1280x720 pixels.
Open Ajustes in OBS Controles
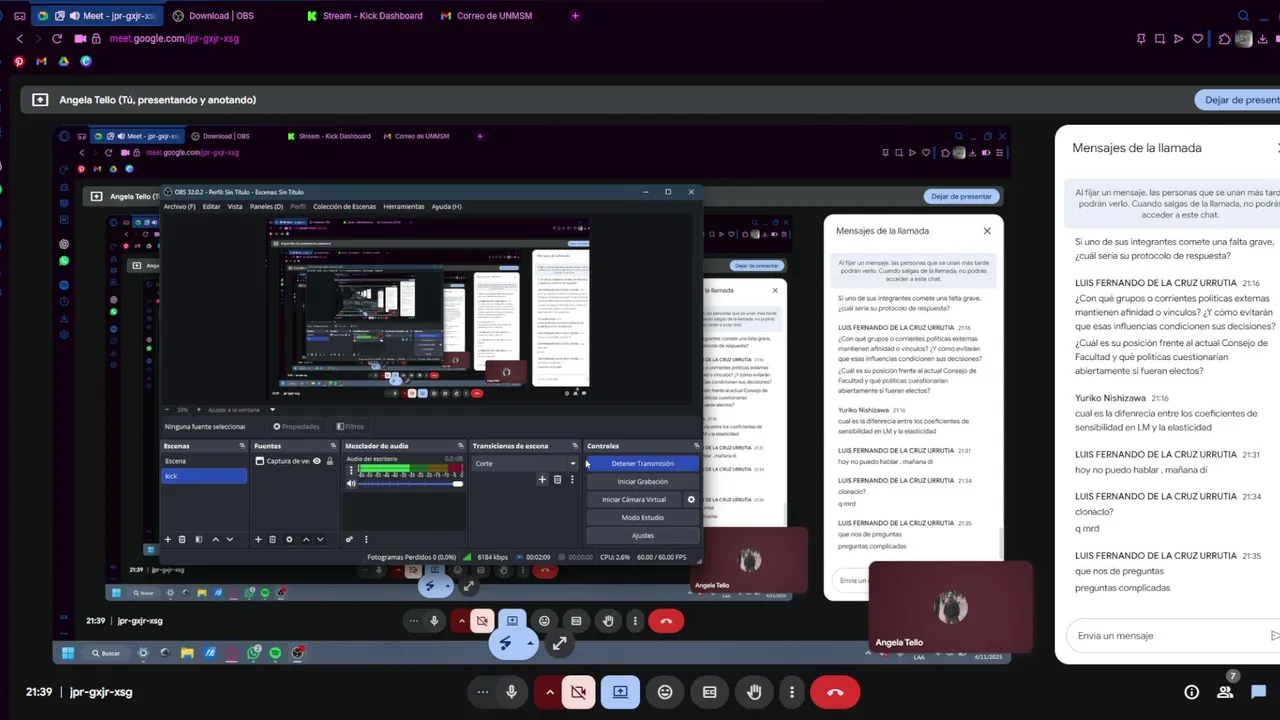click(x=643, y=535)
